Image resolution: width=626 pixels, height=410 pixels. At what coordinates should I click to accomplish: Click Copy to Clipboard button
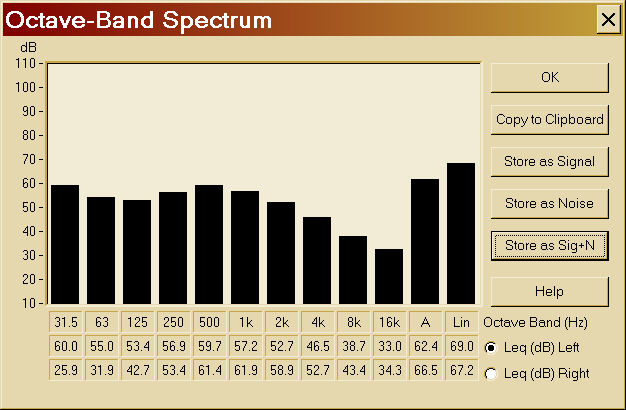click(550, 119)
